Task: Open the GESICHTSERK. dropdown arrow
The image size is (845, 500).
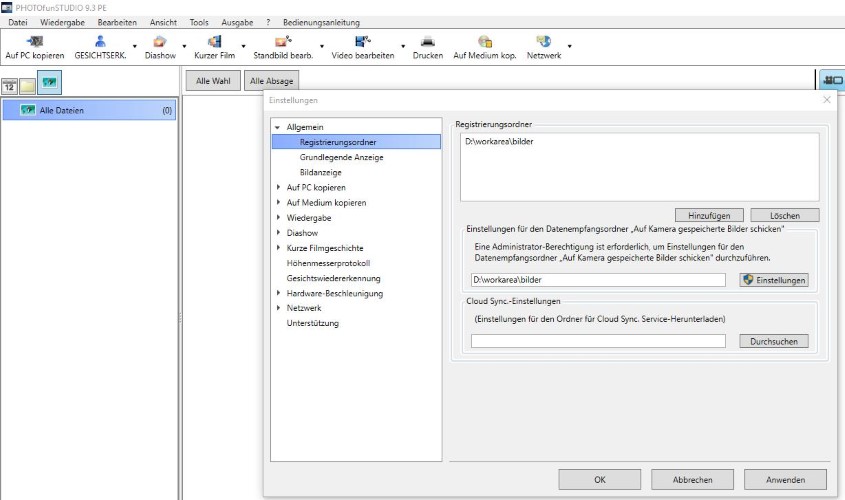Action: [x=135, y=47]
